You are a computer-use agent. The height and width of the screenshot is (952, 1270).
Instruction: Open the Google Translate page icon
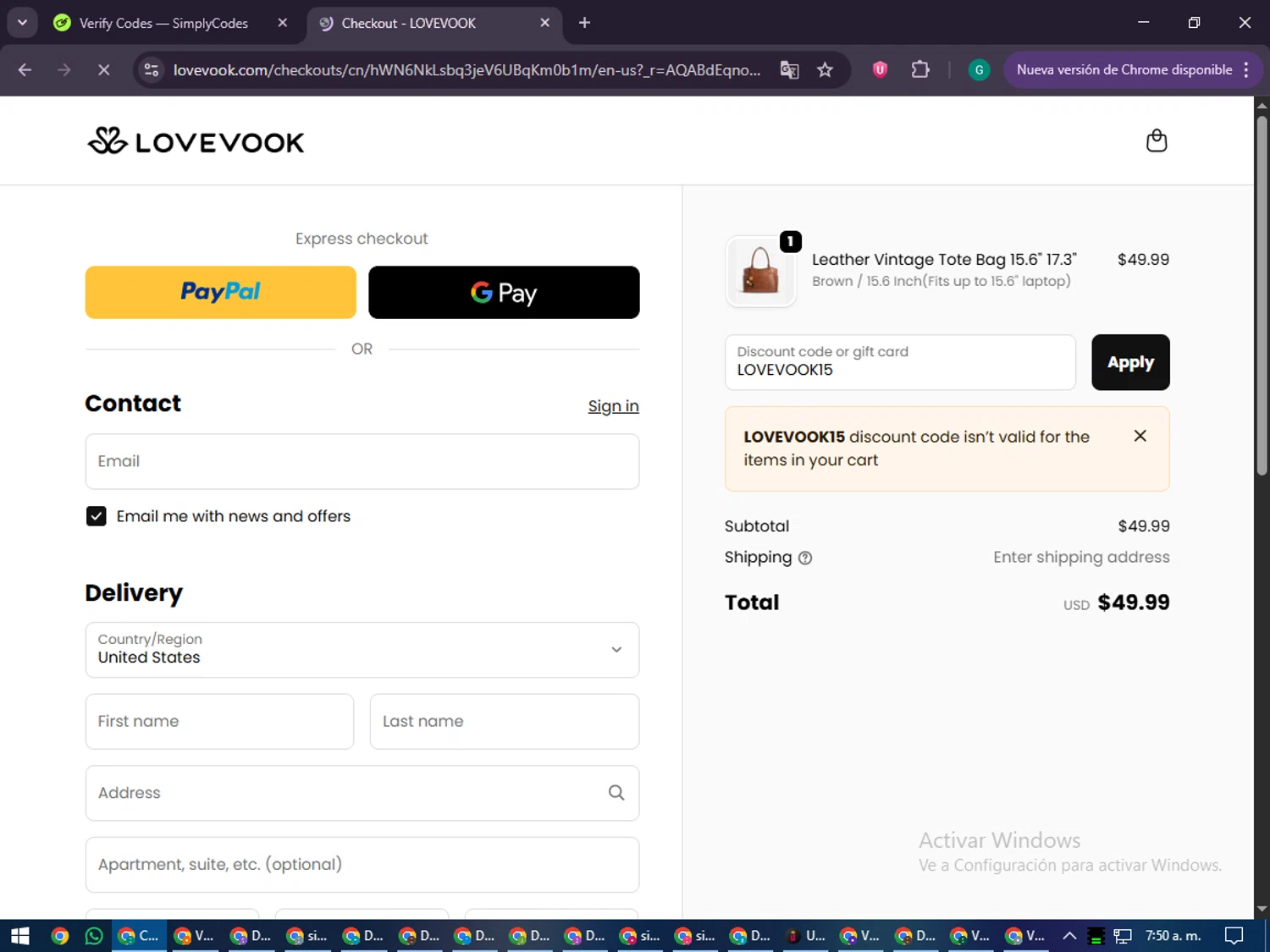[x=789, y=70]
